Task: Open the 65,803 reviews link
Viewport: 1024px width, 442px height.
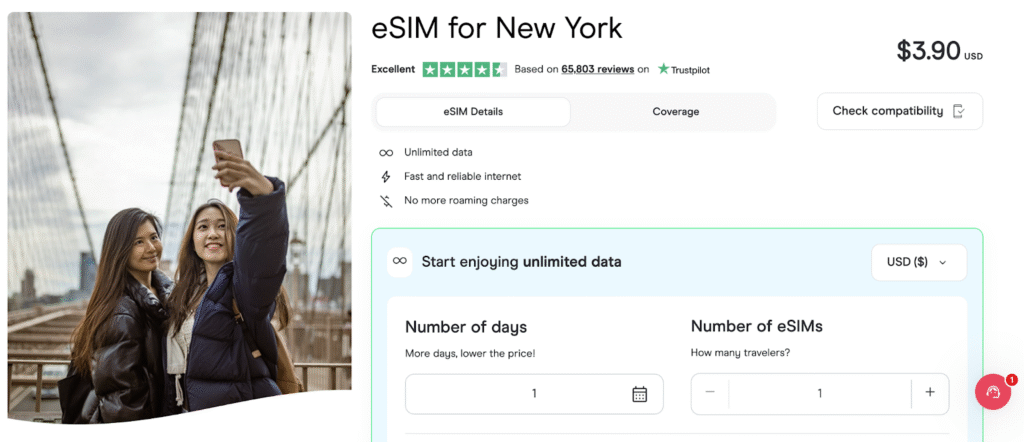Action: (598, 70)
